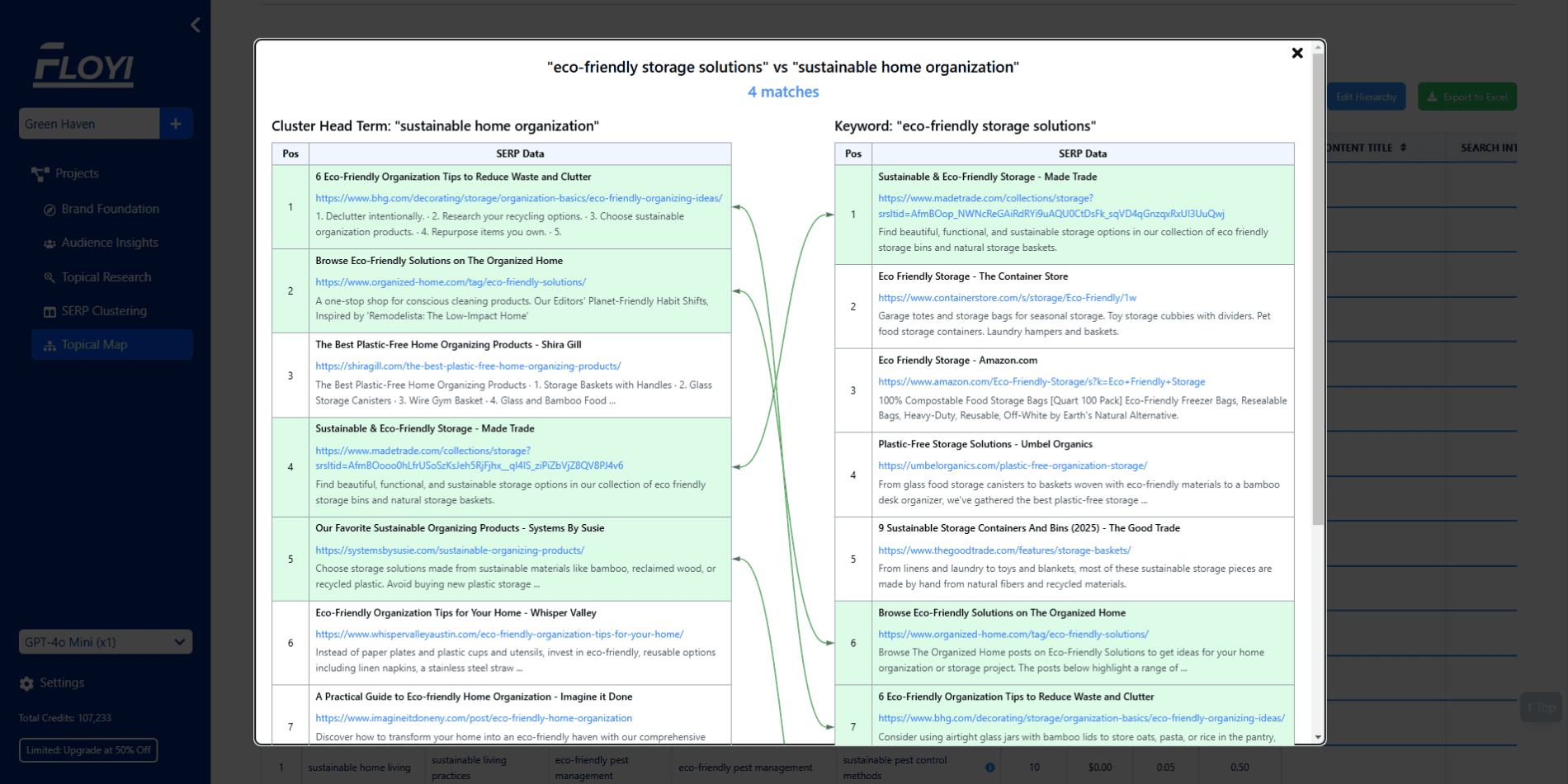Image resolution: width=1568 pixels, height=784 pixels.
Task: Click the Export to Excel button
Action: [1467, 97]
